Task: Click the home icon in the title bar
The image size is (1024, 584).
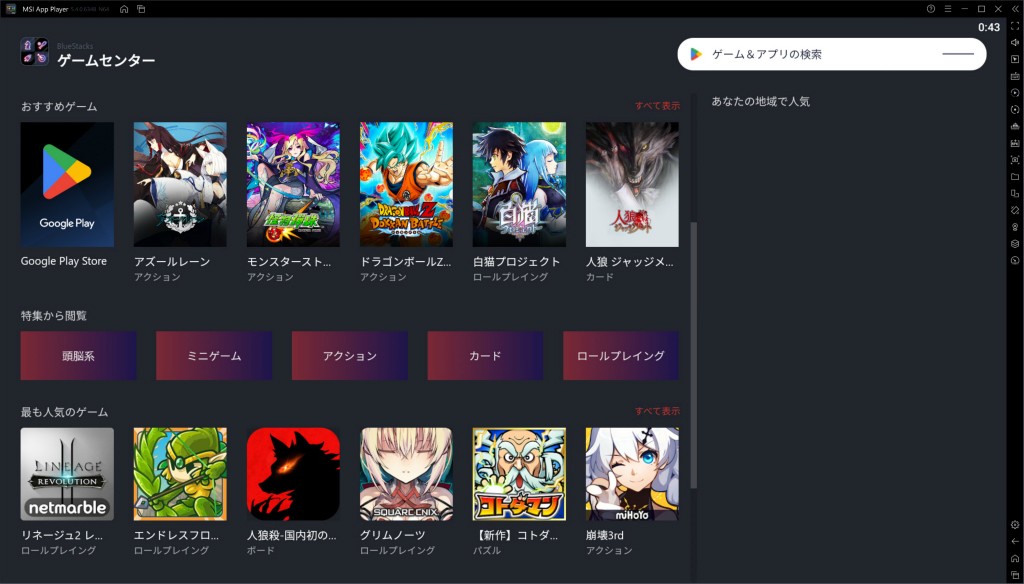Action: pyautogui.click(x=124, y=9)
